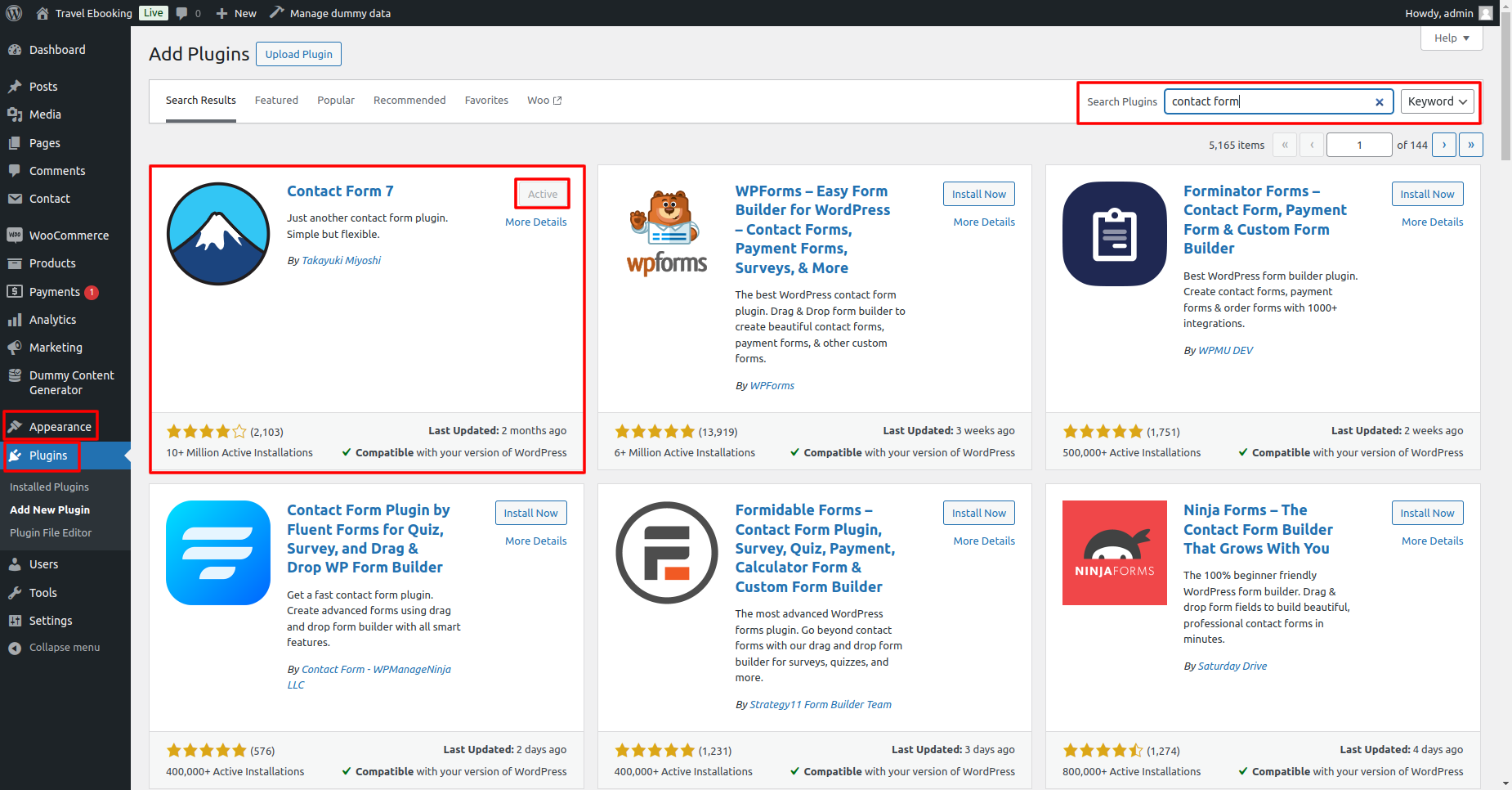1512x790 pixels.
Task: Click the Formidable Forms logo icon
Action: tap(667, 553)
